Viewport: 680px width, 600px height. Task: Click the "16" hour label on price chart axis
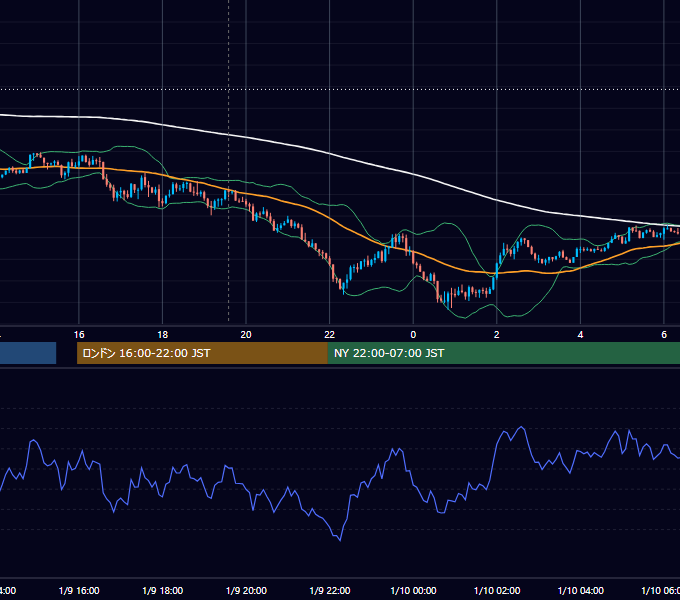(79, 335)
